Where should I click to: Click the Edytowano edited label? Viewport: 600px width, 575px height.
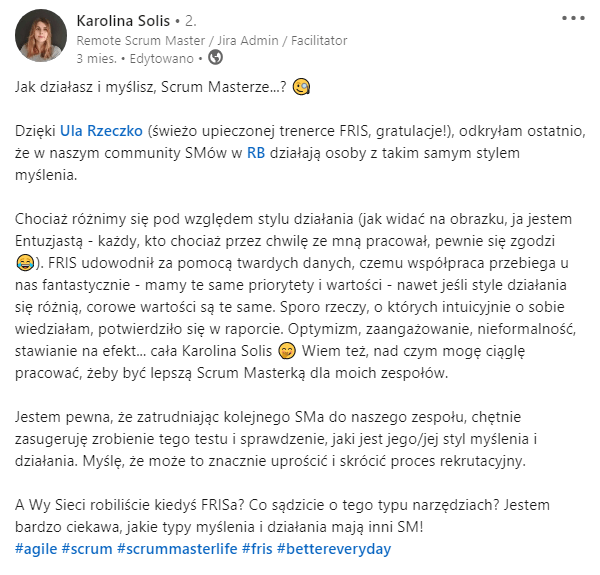[x=161, y=59]
